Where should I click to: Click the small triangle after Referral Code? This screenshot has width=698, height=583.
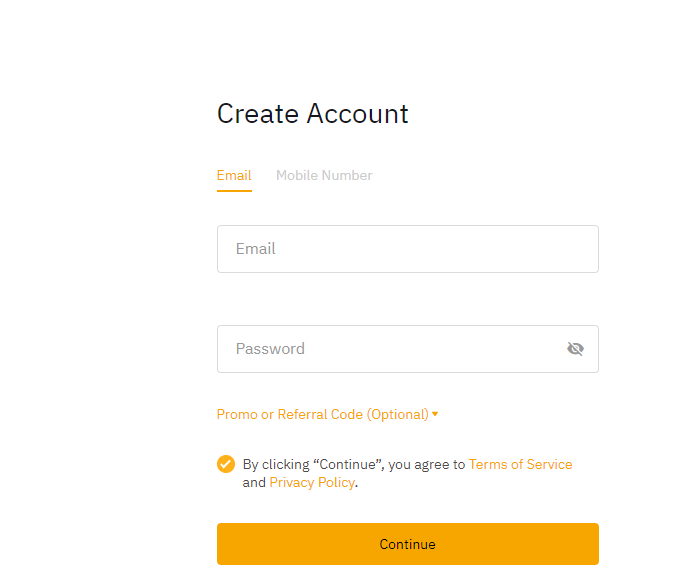coord(435,414)
